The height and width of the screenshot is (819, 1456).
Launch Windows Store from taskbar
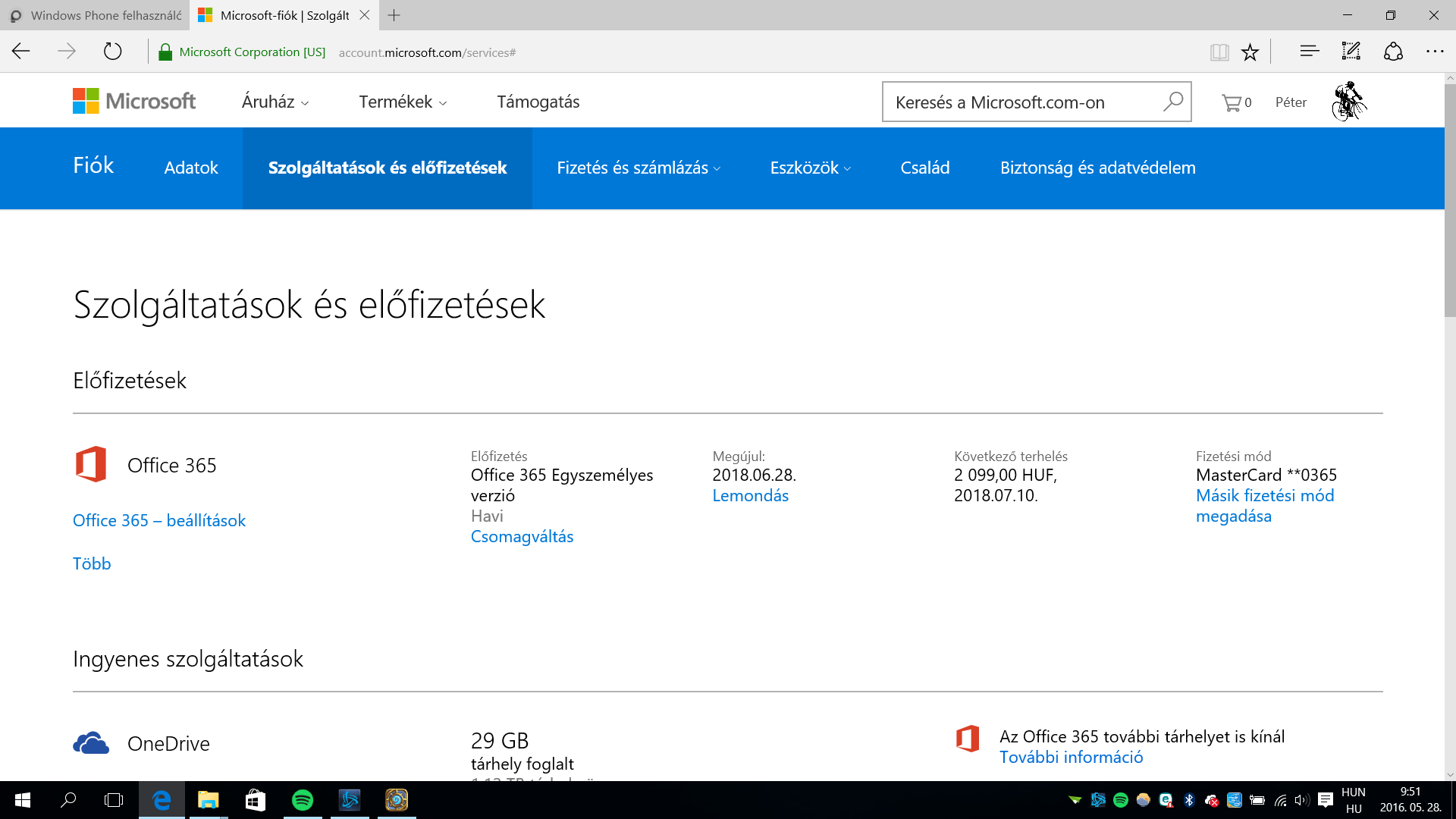point(255,800)
